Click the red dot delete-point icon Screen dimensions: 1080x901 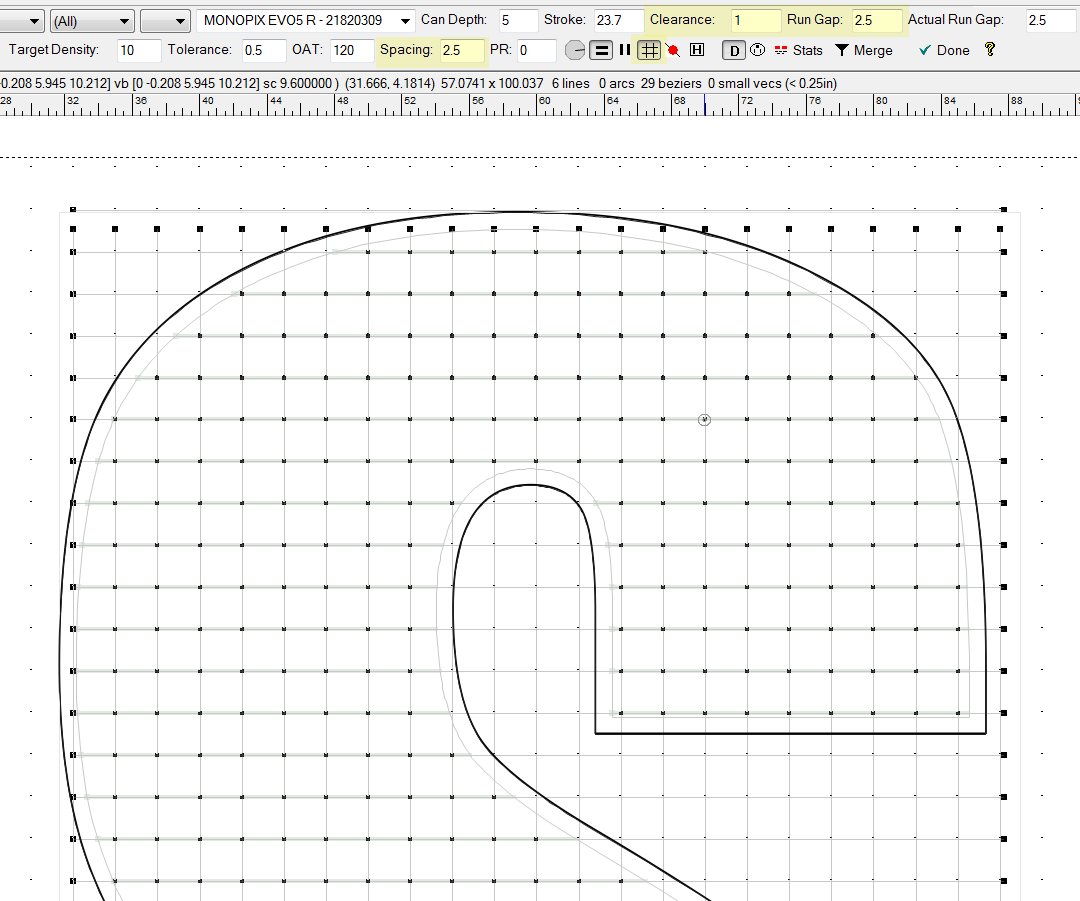[673, 50]
